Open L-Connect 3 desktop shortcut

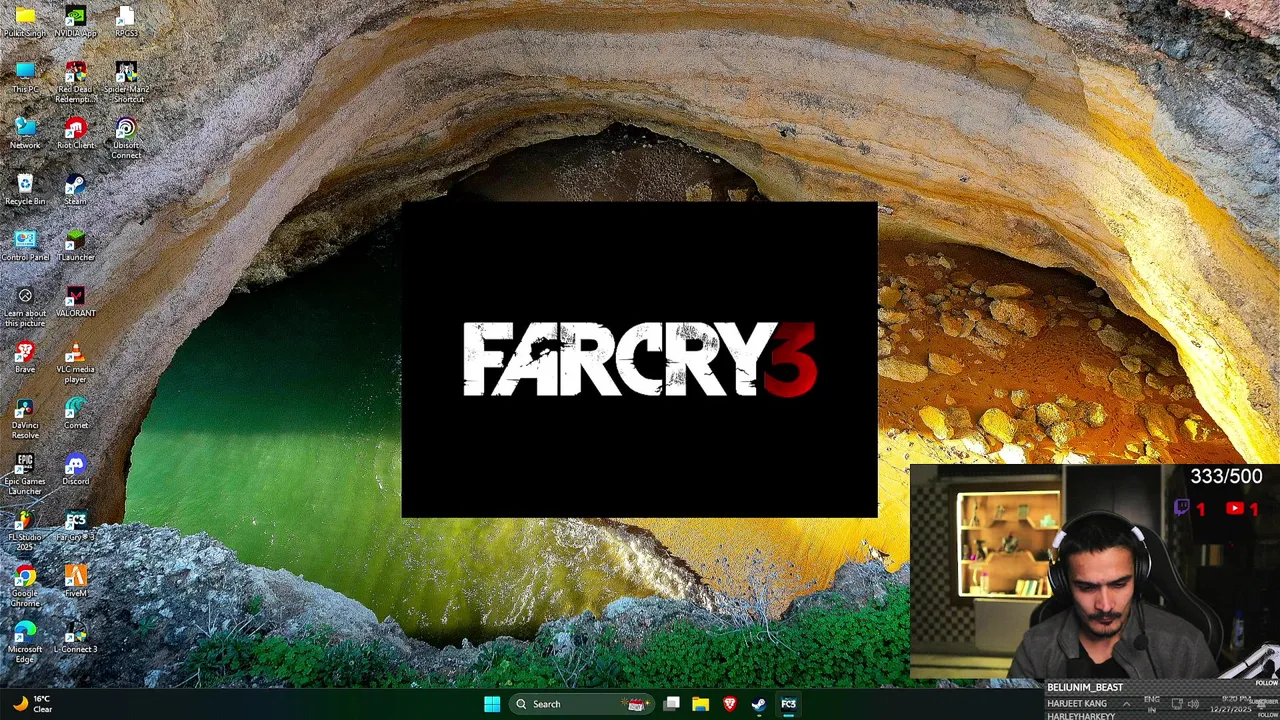pyautogui.click(x=76, y=638)
